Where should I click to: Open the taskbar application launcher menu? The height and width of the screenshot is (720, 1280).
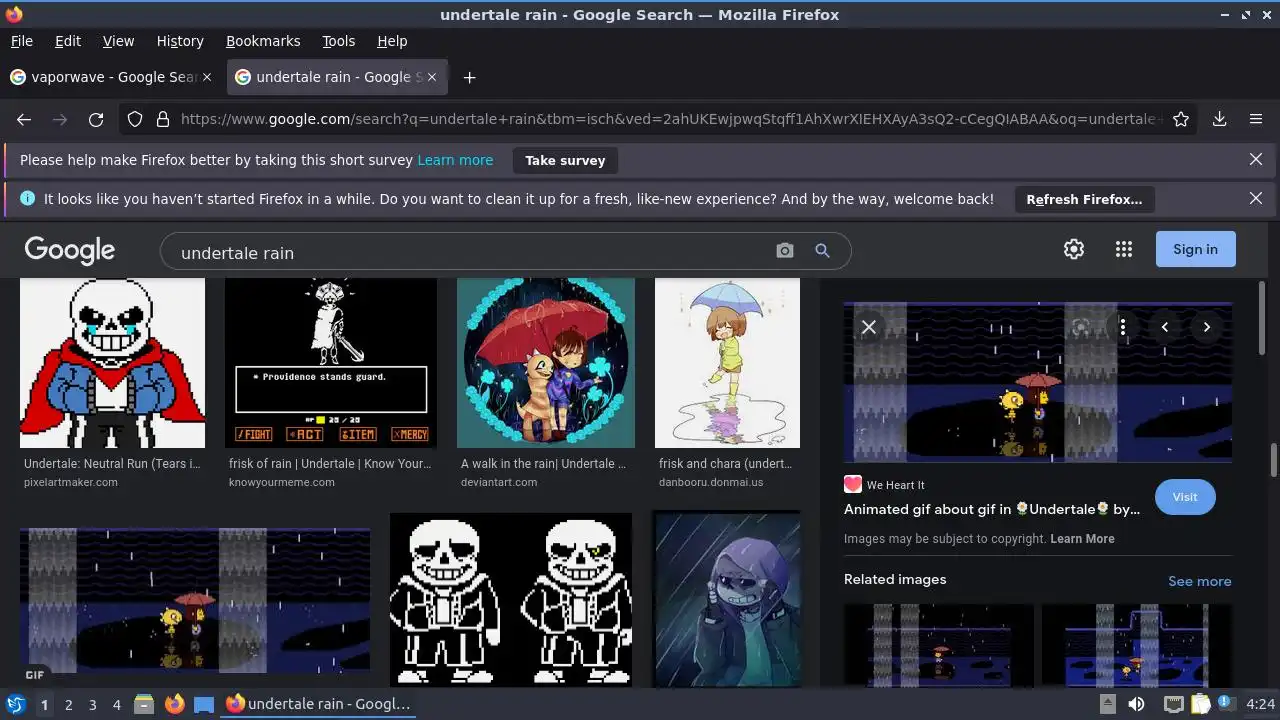tap(16, 704)
